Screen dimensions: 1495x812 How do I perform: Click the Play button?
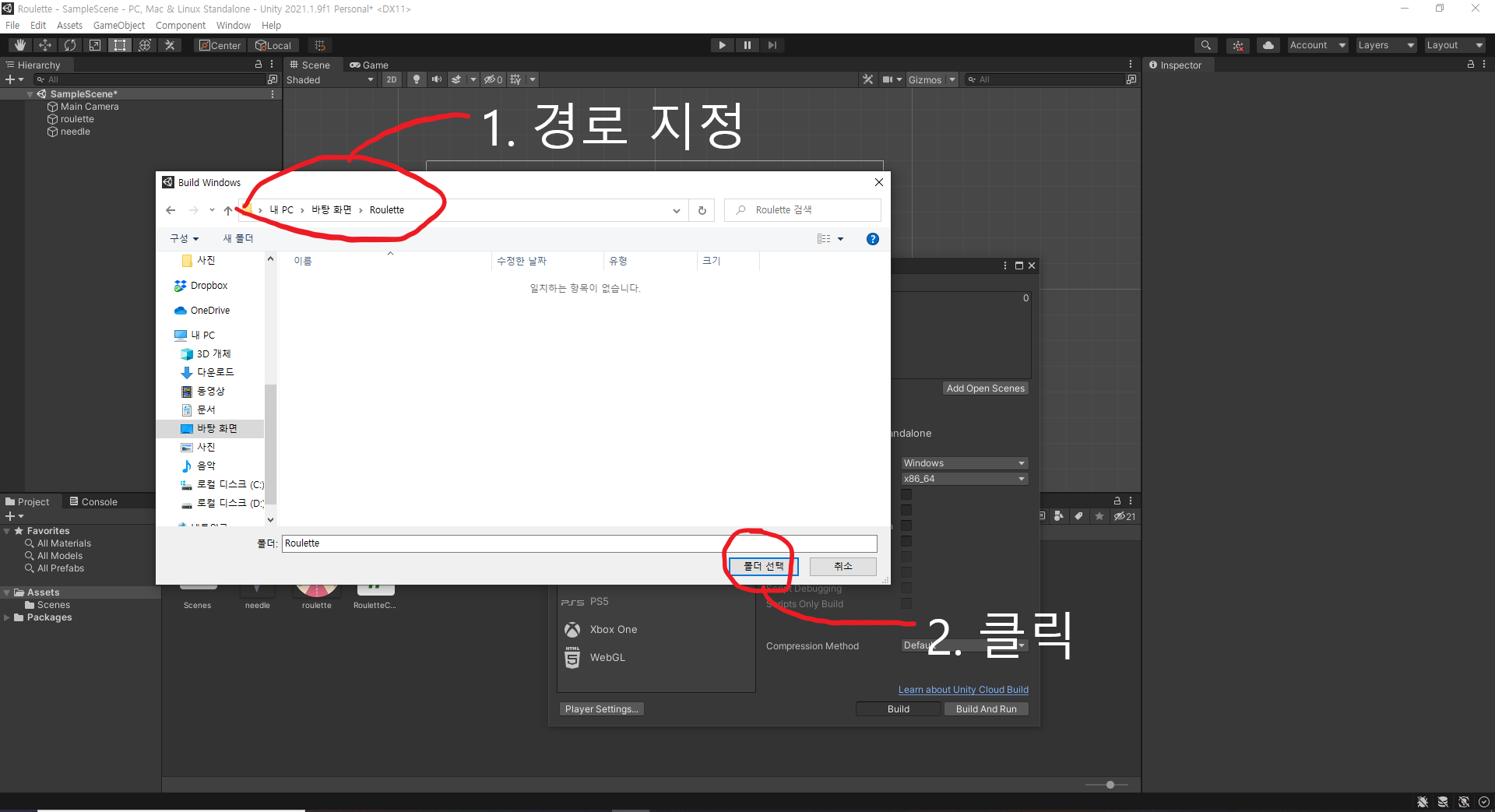(723, 45)
